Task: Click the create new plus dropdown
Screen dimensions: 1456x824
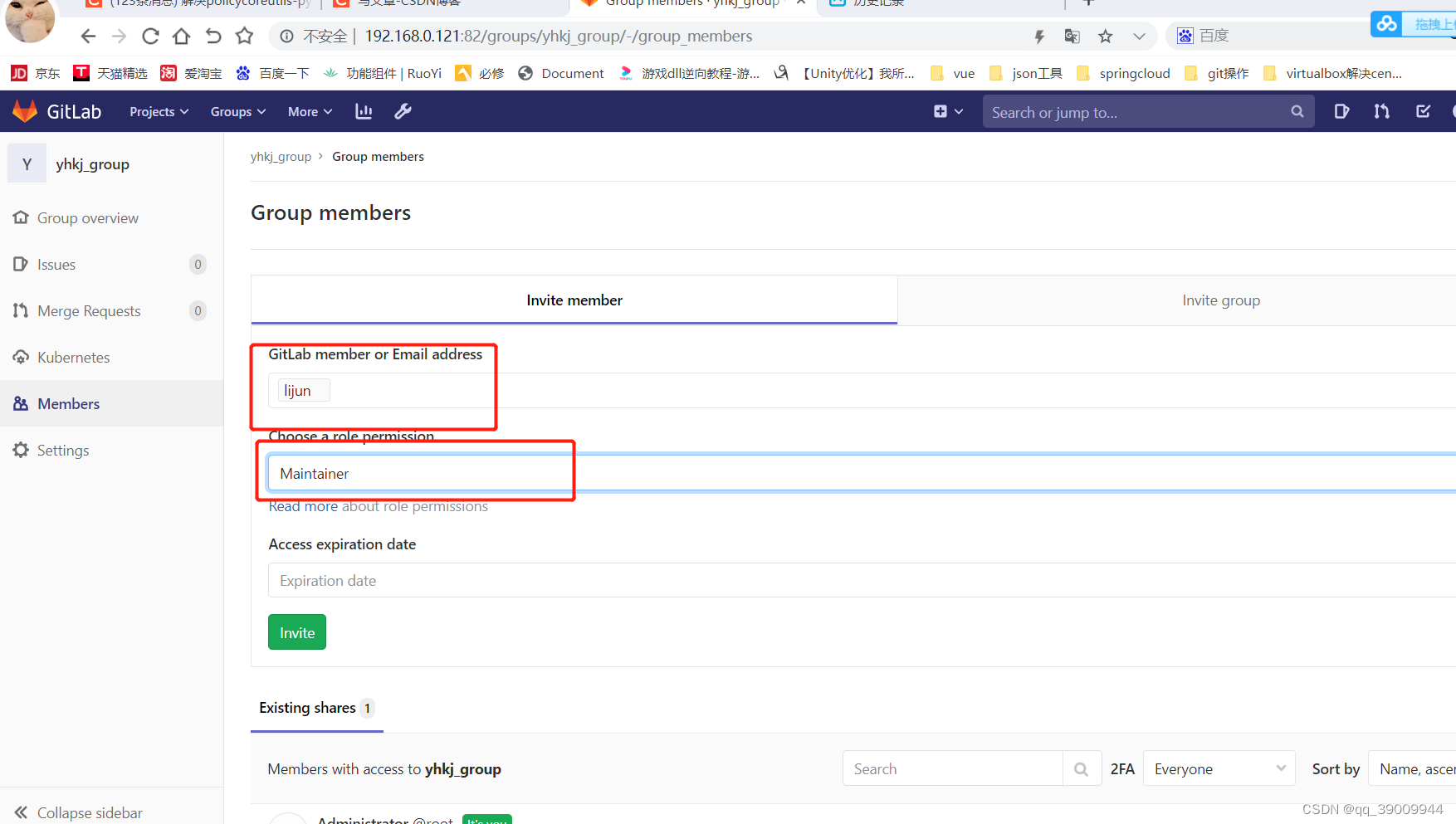Action: tap(948, 111)
